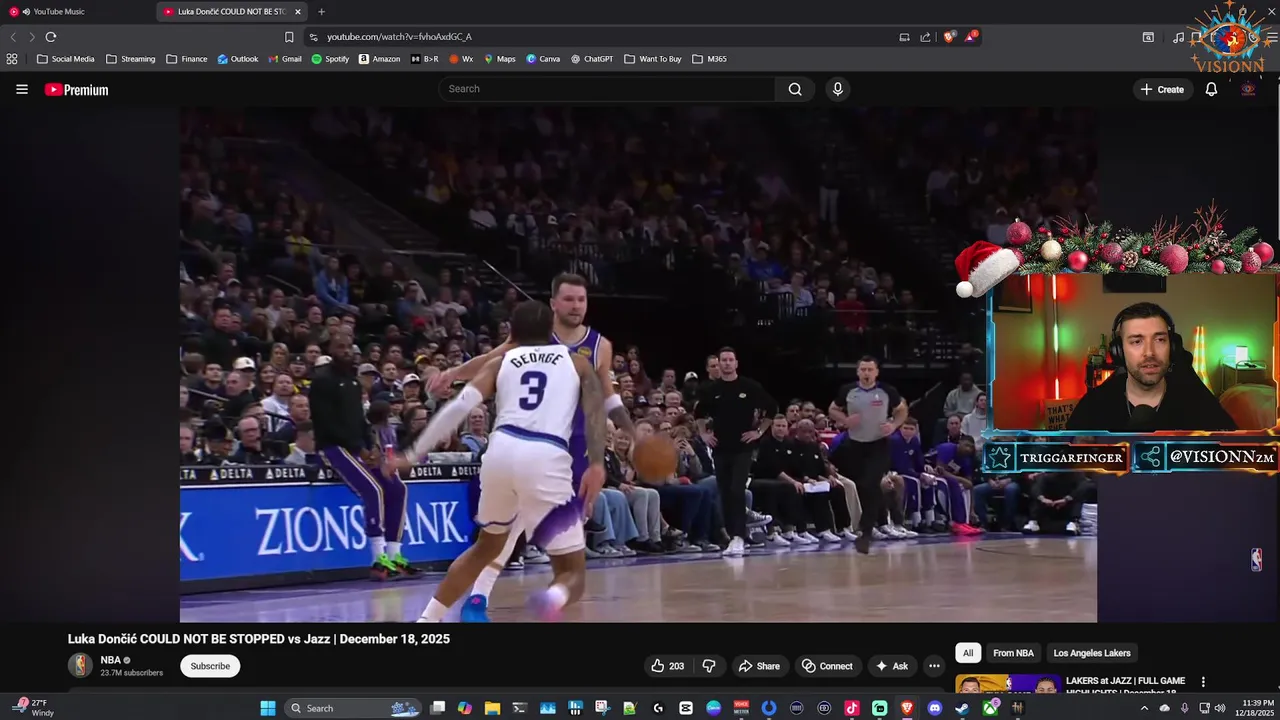Mute the YouTube Music tab's audio icon
Viewport: 1280px width, 720px height.
(26, 12)
